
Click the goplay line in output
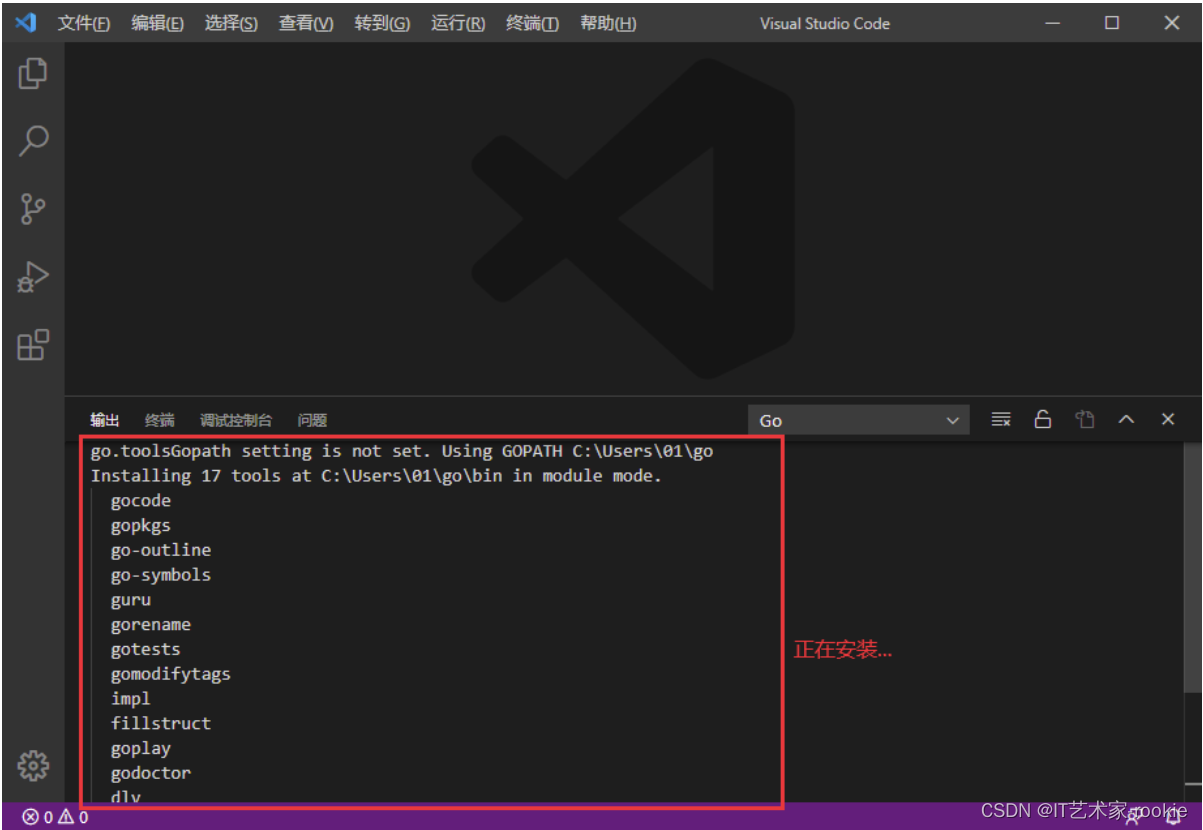[140, 748]
